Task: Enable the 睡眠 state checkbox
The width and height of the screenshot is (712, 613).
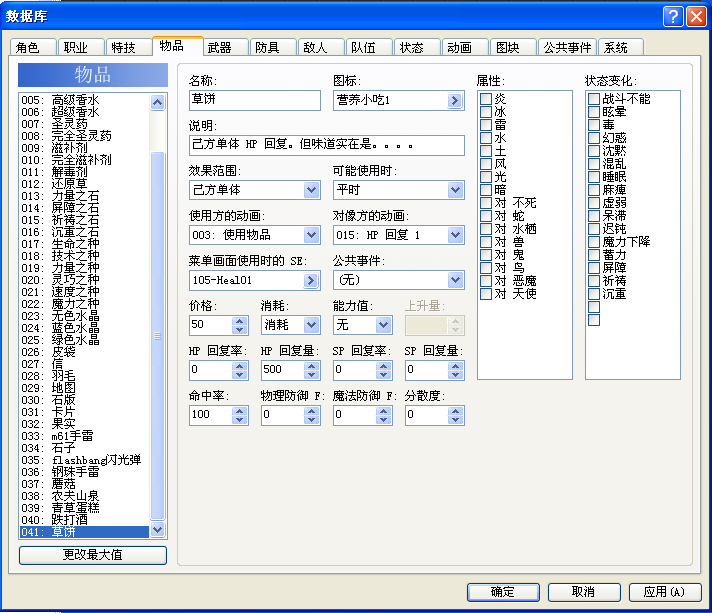Action: 594,177
